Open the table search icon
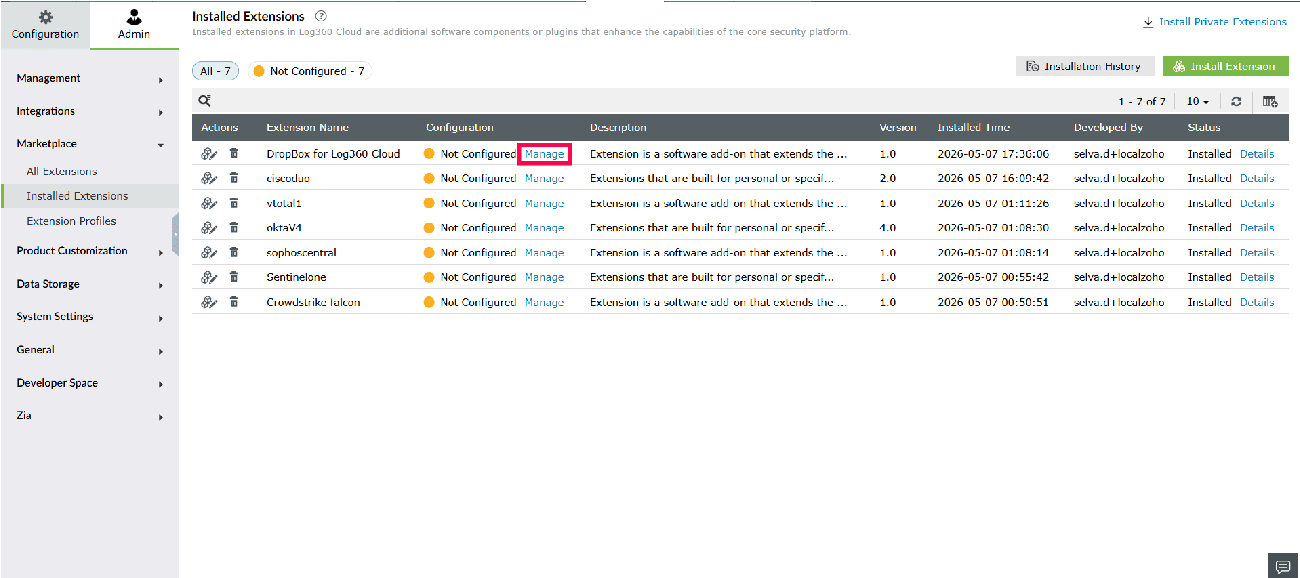 pyautogui.click(x=204, y=101)
